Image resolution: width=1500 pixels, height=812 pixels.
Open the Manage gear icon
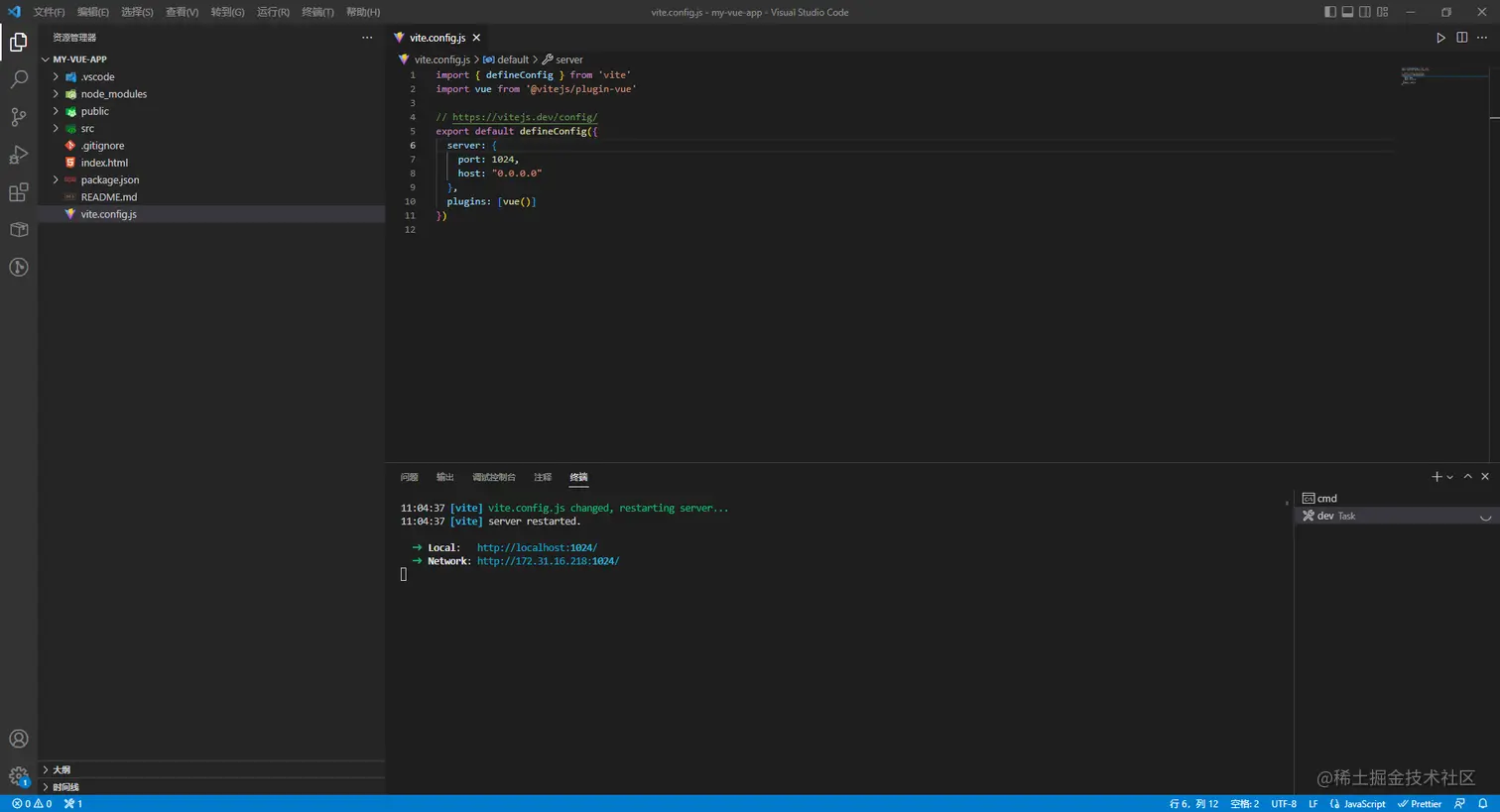[x=19, y=776]
